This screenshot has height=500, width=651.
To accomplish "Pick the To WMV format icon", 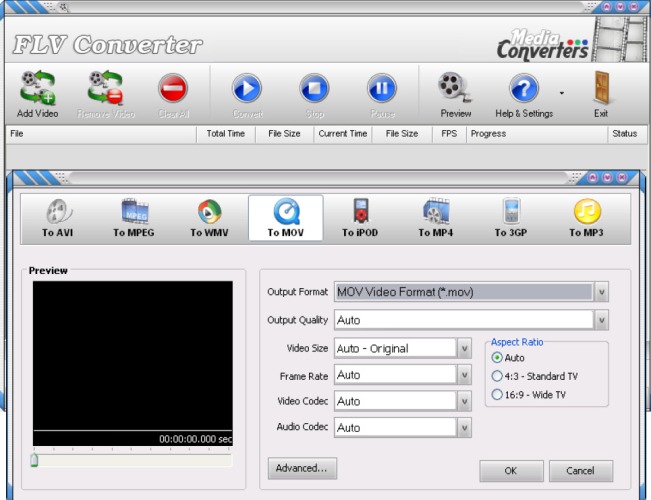I will tap(209, 211).
